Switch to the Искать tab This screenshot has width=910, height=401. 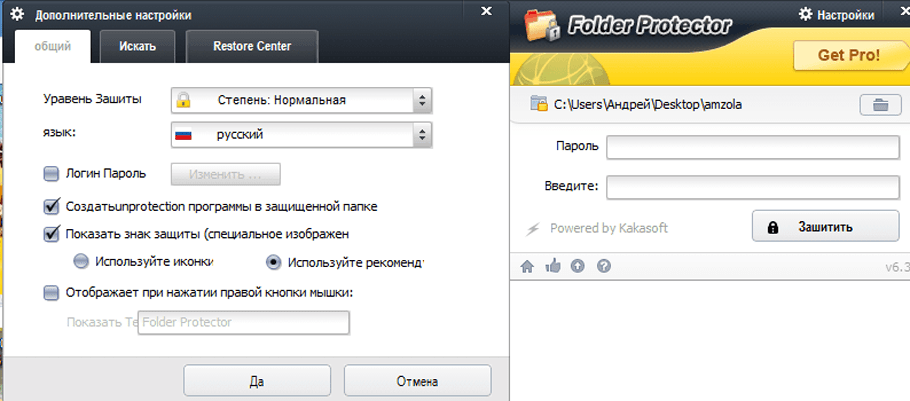(138, 46)
